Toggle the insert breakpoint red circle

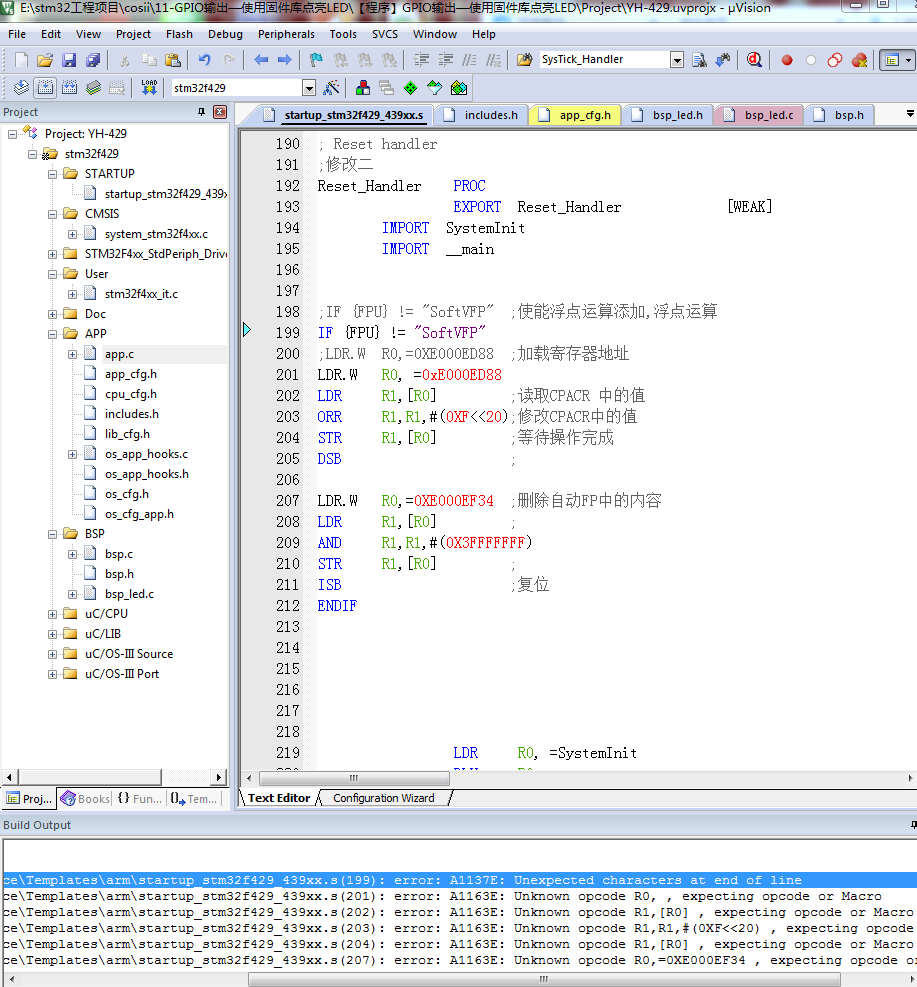(x=787, y=60)
